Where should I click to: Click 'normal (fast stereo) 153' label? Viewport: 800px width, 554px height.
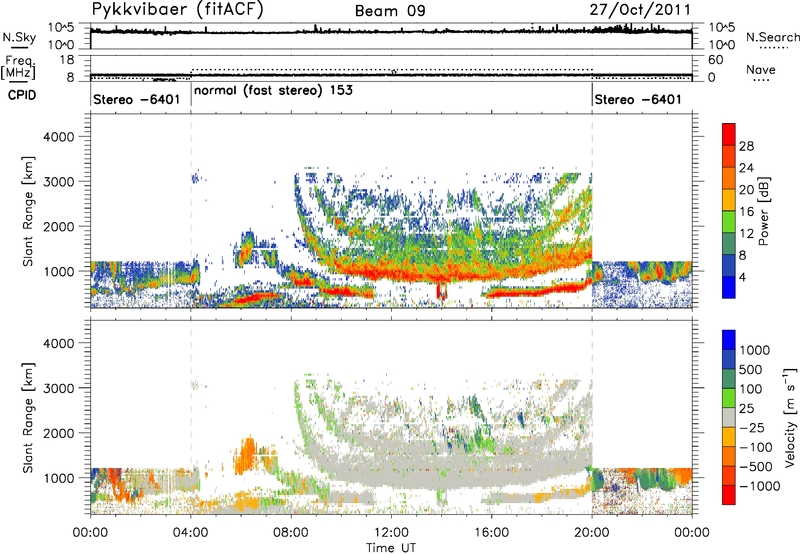coord(273,91)
